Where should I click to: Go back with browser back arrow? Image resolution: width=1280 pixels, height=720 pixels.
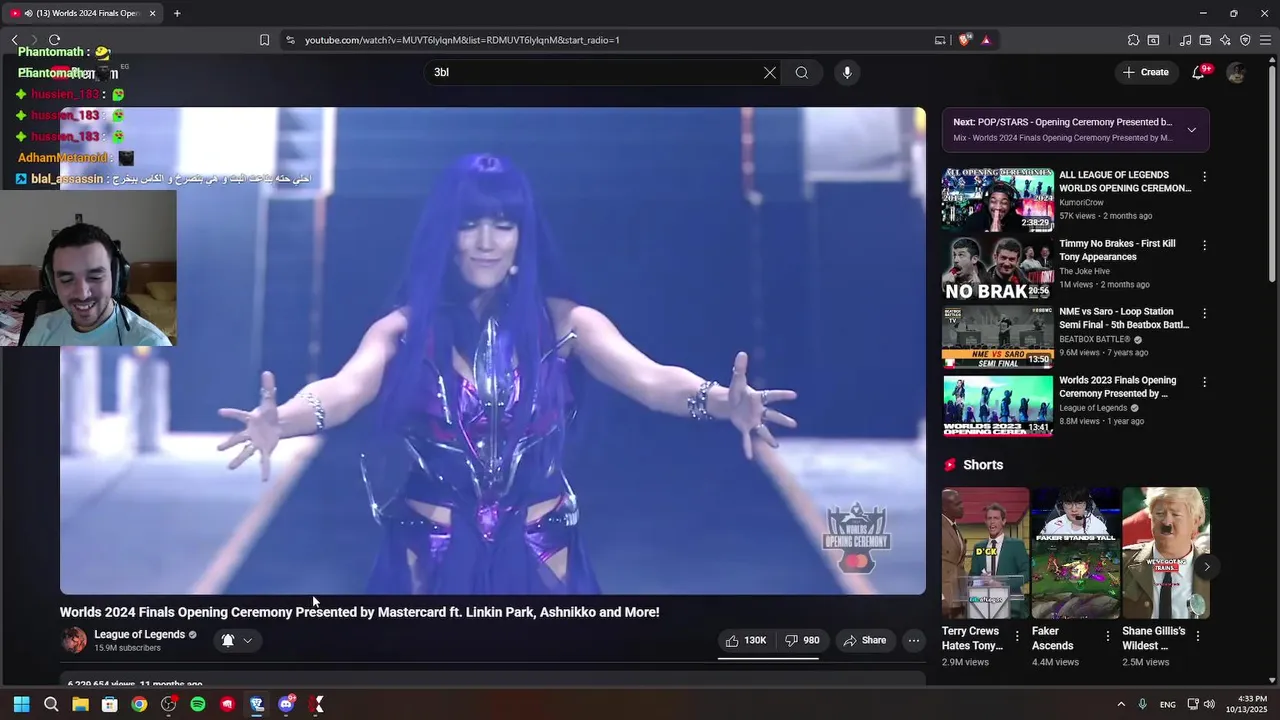point(14,40)
